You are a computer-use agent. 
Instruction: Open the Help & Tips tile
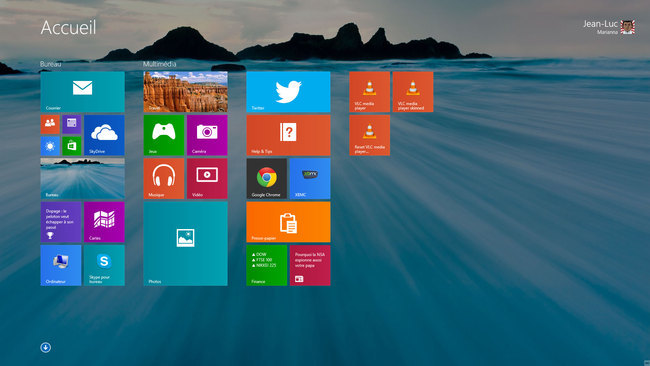(288, 135)
